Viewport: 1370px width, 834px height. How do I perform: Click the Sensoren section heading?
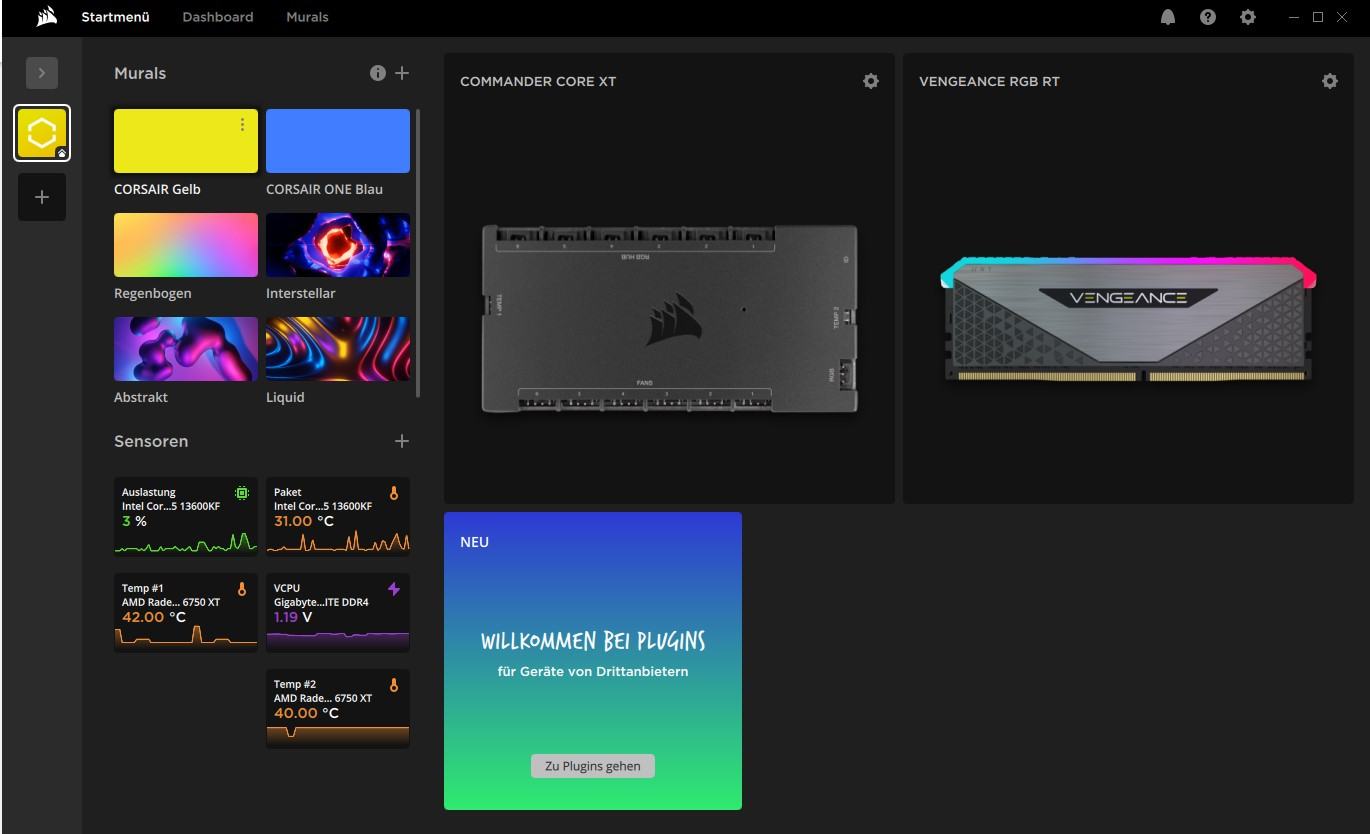pyautogui.click(x=151, y=441)
